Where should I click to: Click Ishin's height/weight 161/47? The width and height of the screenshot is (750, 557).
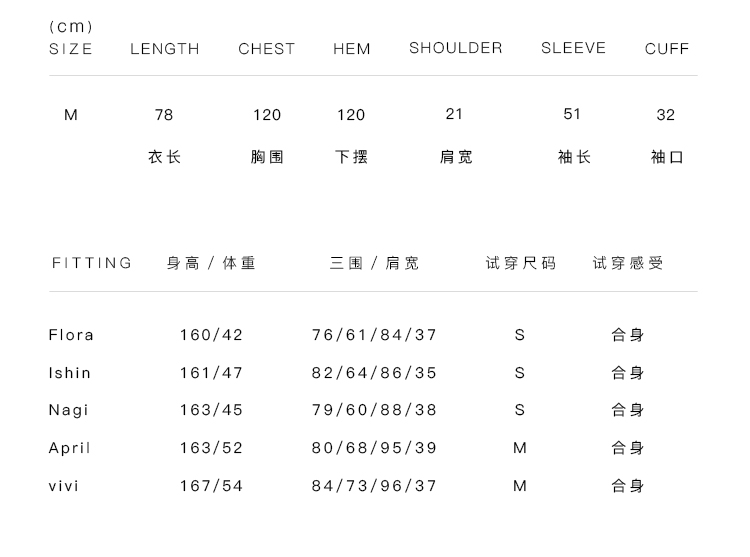(212, 373)
